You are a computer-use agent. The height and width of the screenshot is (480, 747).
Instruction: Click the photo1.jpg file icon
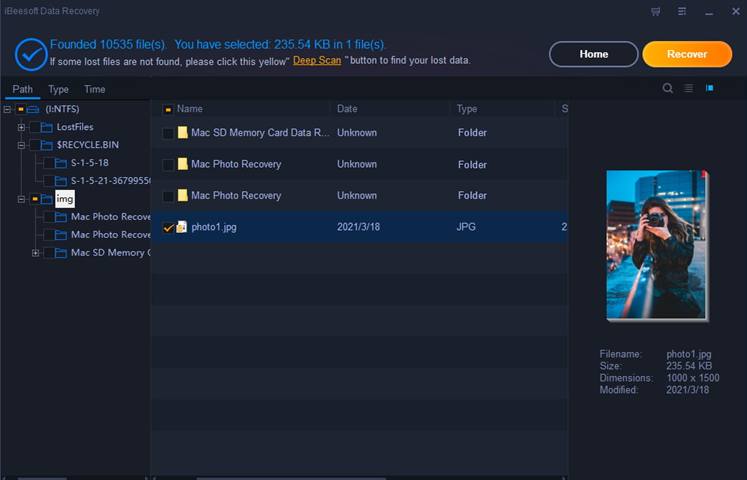[182, 227]
